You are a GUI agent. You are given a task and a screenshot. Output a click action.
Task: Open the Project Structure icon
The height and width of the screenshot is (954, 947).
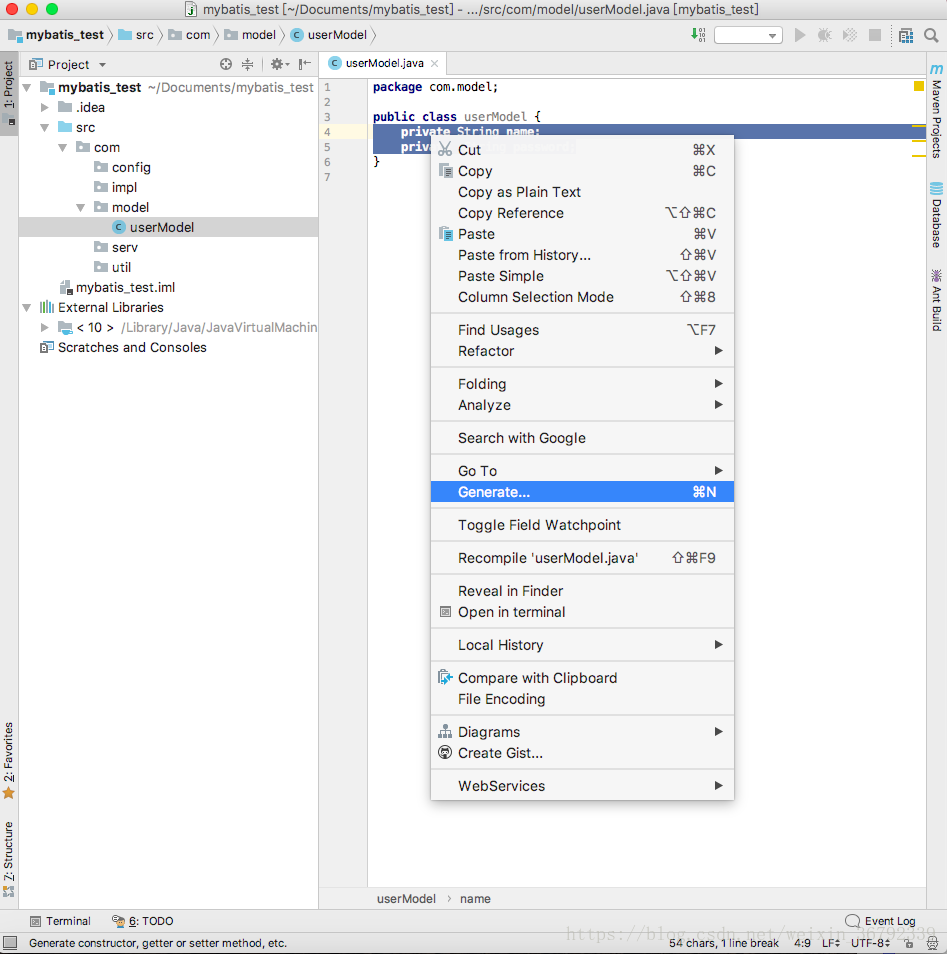click(x=906, y=35)
